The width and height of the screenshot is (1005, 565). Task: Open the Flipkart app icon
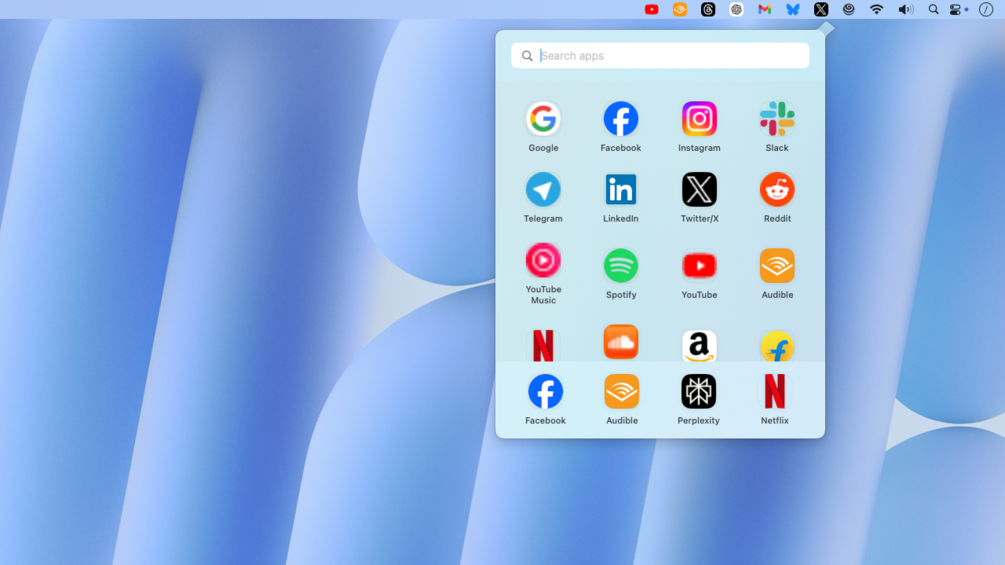(777, 346)
